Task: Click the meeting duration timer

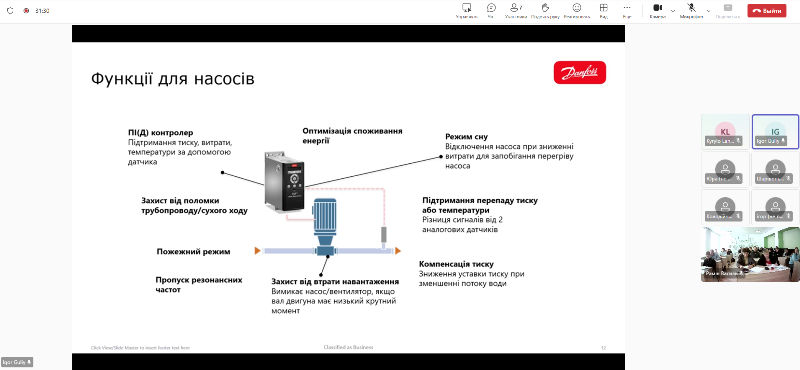Action: click(42, 11)
